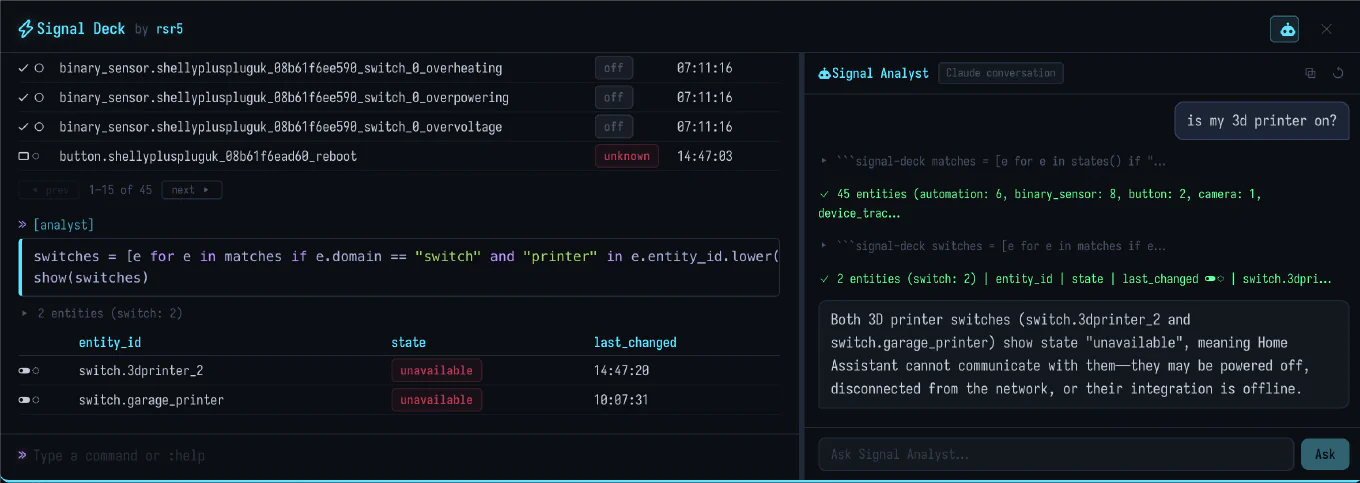Click the green '2 entities (switch: 2)' summary

[x=1075, y=279]
